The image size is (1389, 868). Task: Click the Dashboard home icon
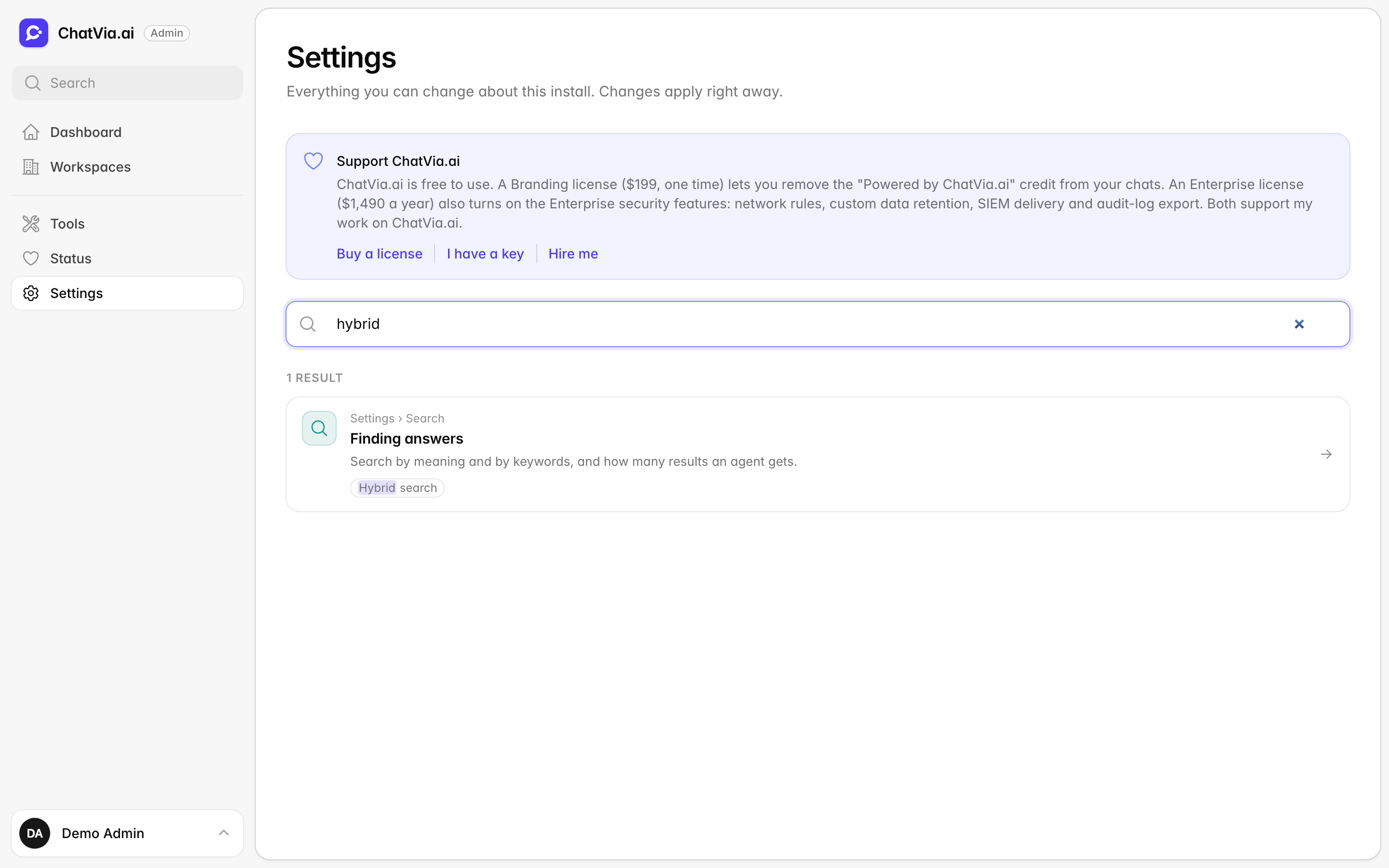[x=31, y=132]
